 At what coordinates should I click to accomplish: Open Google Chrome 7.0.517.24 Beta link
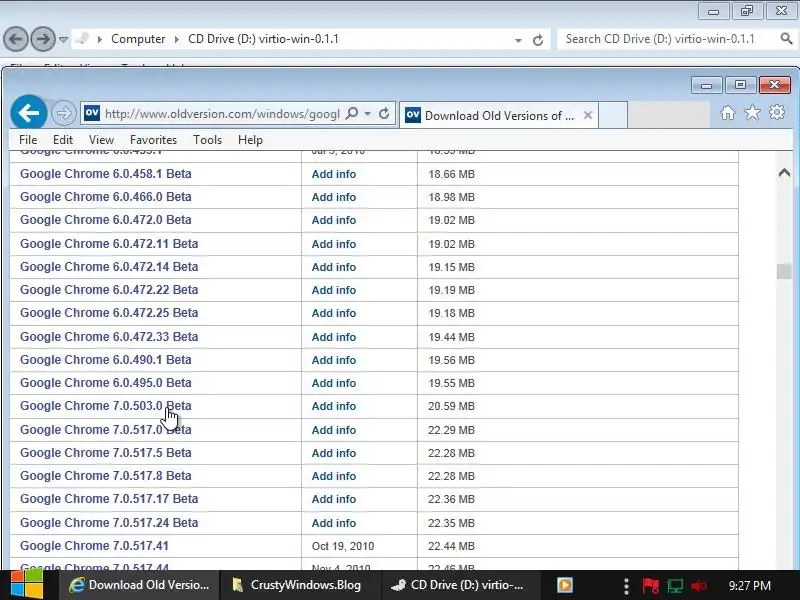[109, 522]
